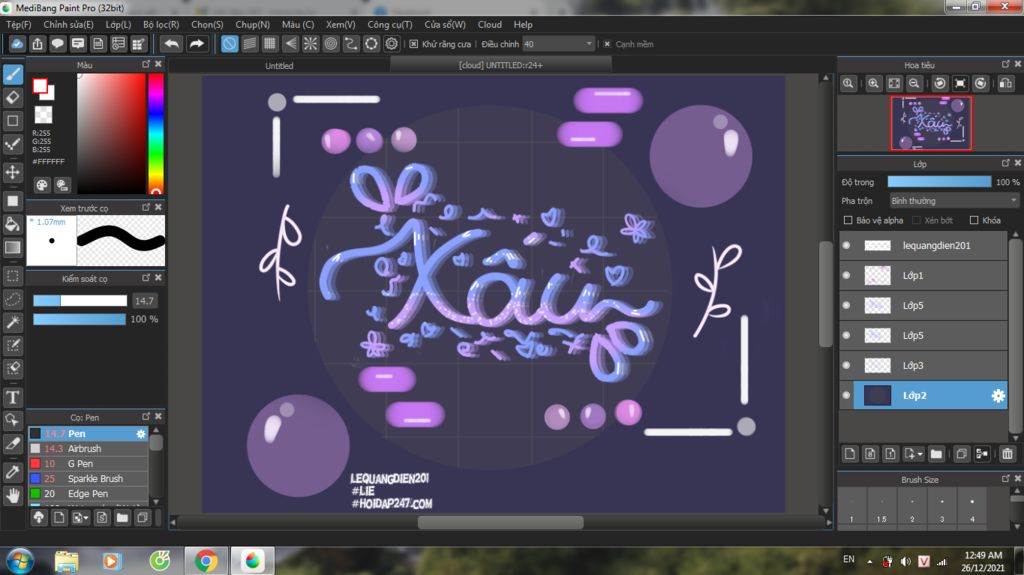
Task: Turn off snap guide icon
Action: (229, 44)
